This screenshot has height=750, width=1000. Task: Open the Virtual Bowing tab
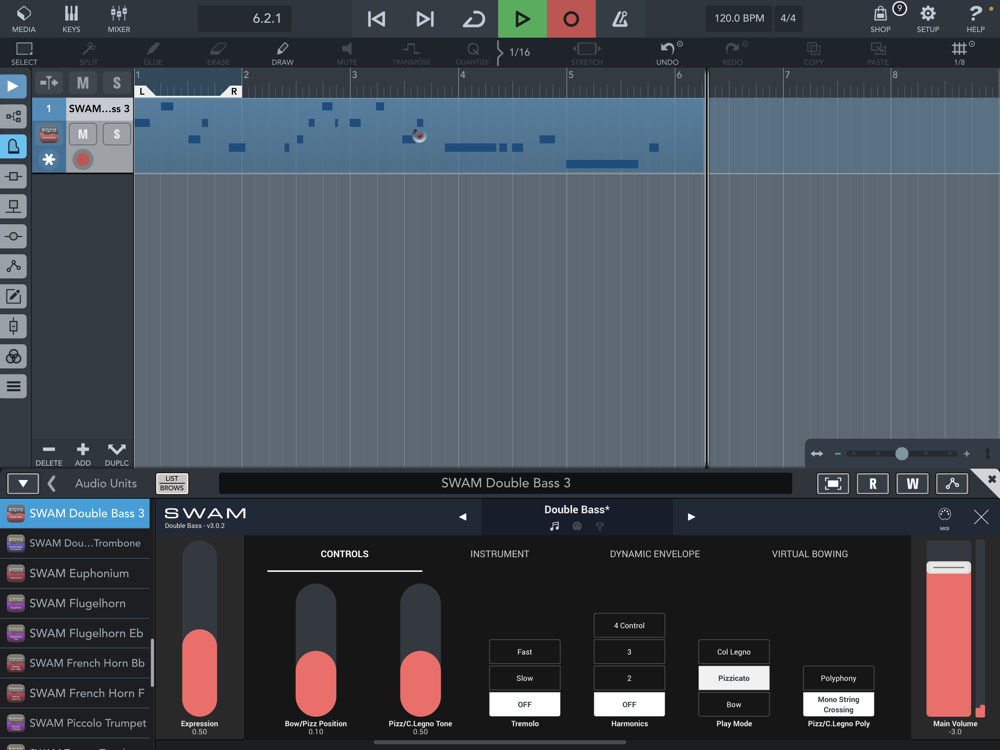(x=809, y=554)
